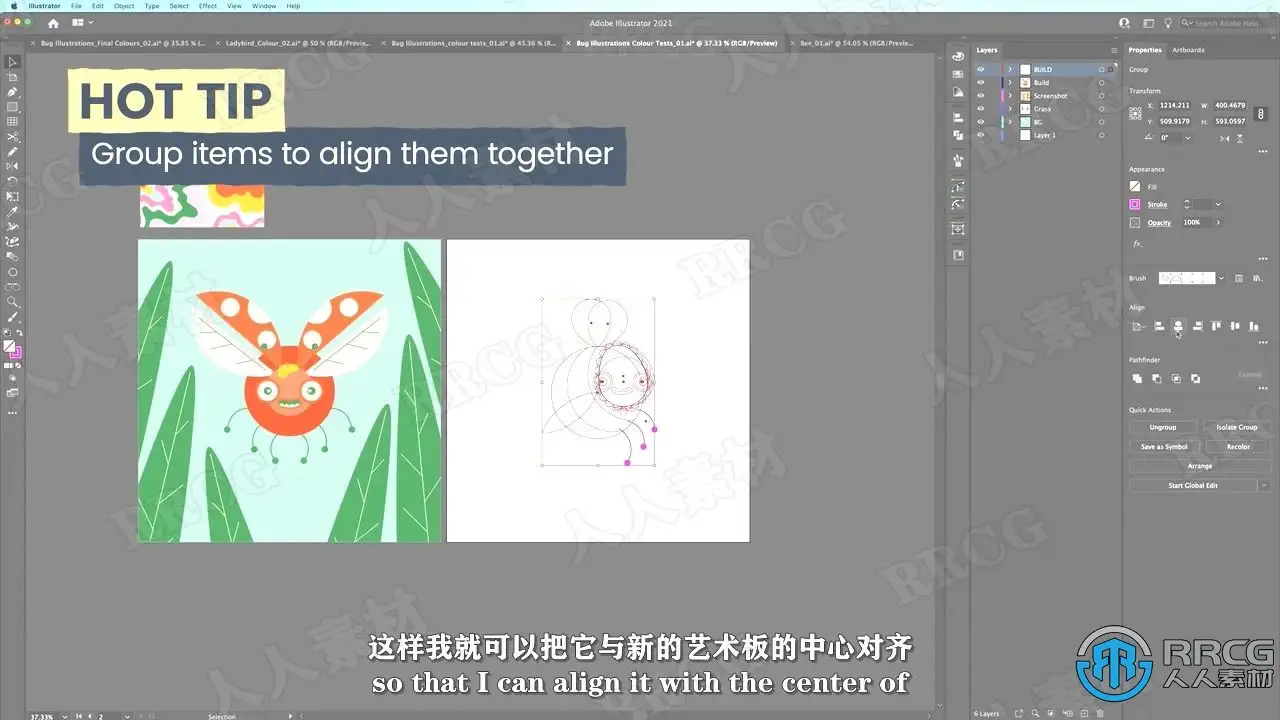
Task: Select the Eyedropper tool
Action: coord(12,212)
